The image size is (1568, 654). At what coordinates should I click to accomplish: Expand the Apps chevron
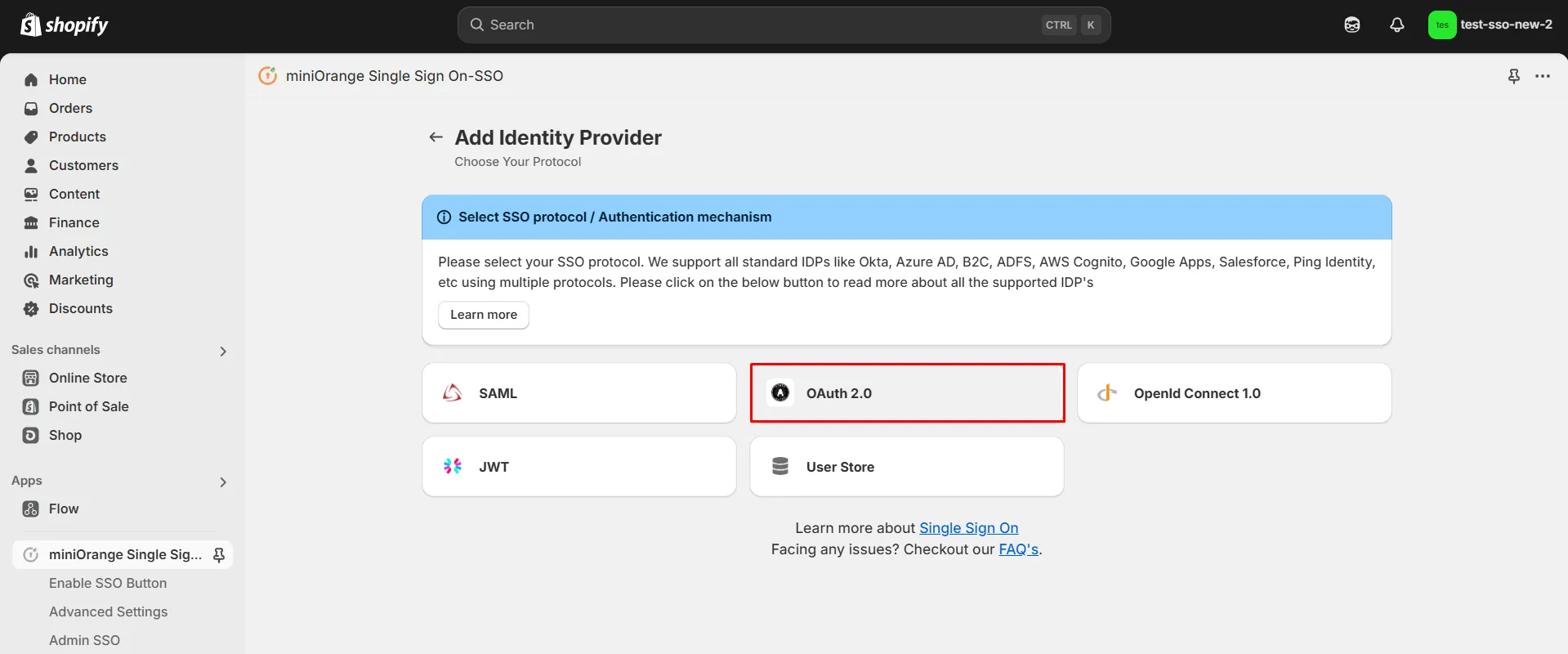[x=223, y=482]
